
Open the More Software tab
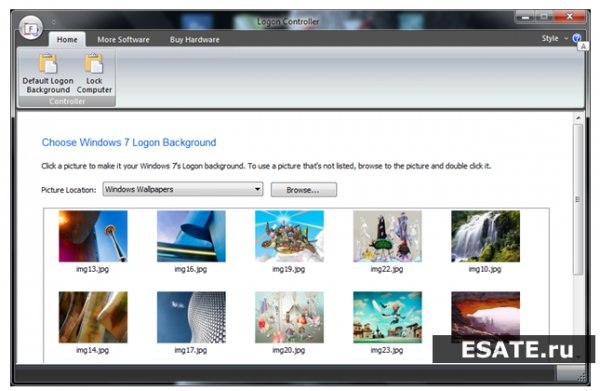[123, 39]
